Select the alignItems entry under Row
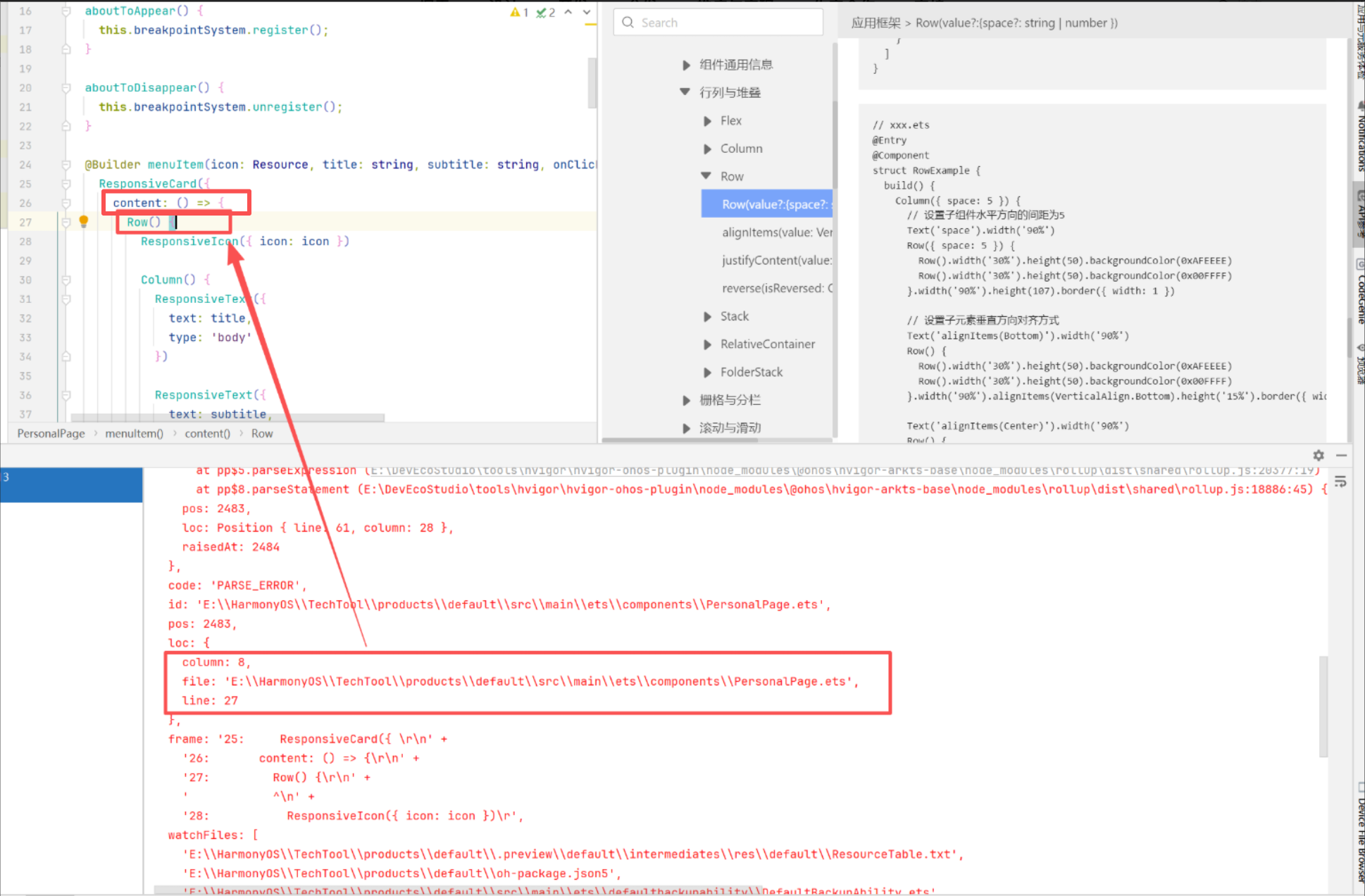1365x896 pixels. point(776,232)
